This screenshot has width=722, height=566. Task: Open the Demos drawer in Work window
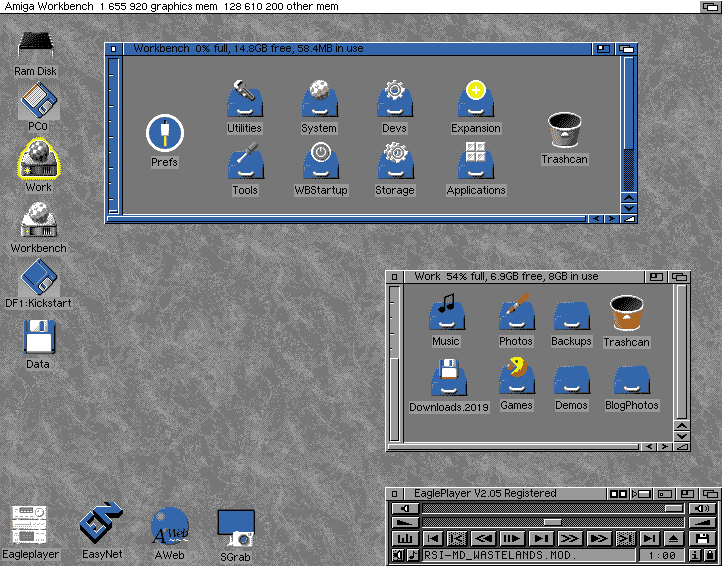[x=571, y=388]
